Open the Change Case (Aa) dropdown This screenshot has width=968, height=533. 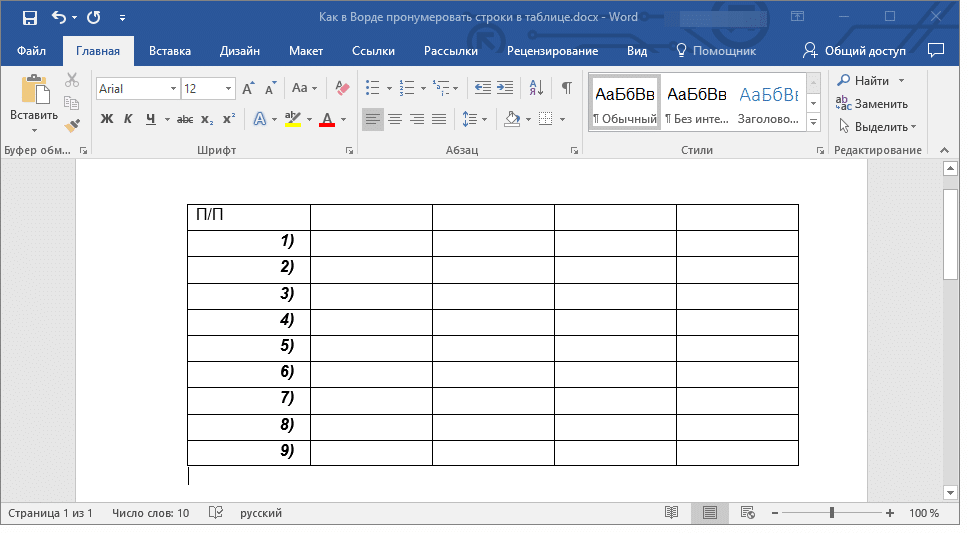click(304, 88)
